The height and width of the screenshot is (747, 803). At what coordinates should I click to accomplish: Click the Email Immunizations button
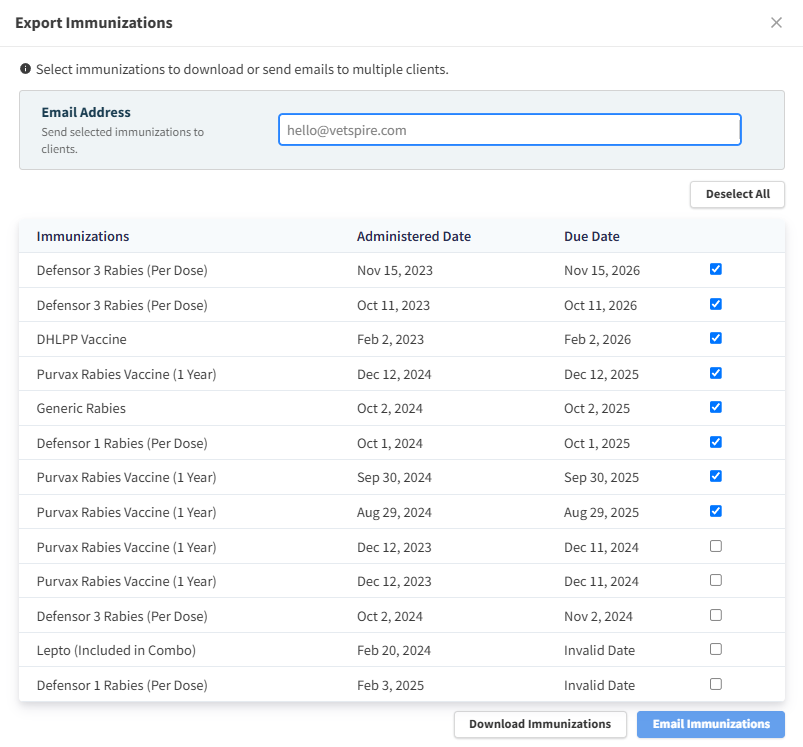[x=710, y=724]
